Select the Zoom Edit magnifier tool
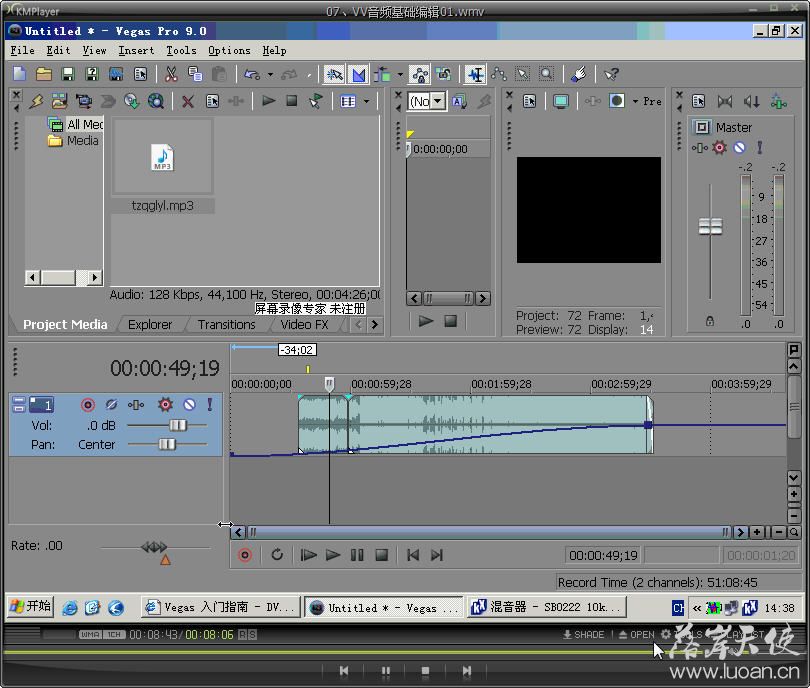The height and width of the screenshot is (688, 810). click(546, 74)
